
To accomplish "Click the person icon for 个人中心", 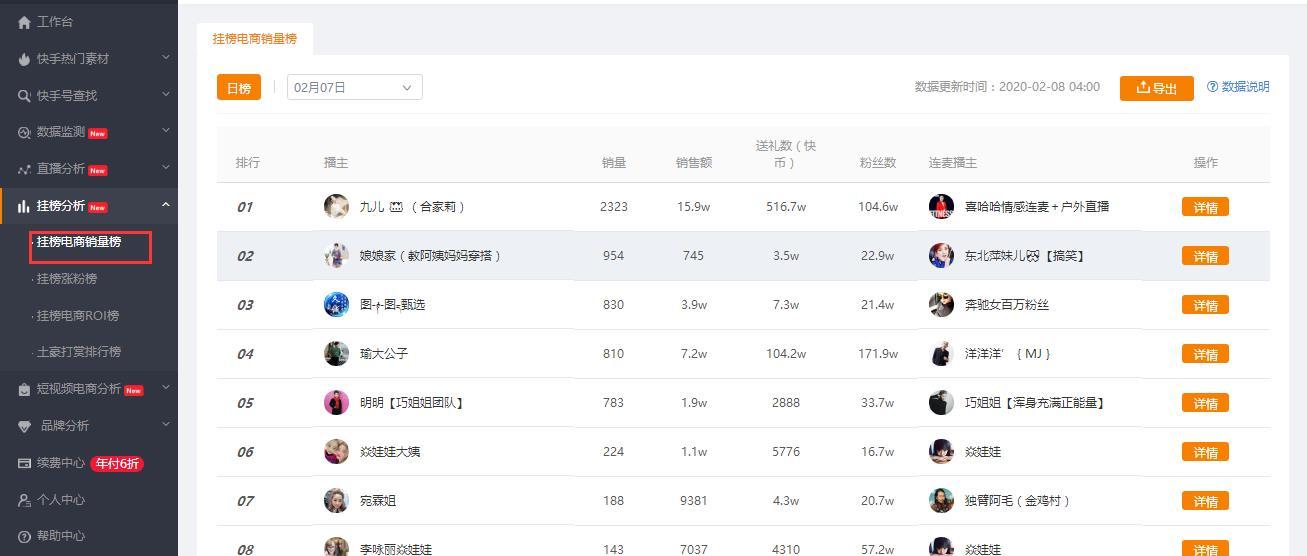I will 24,500.
